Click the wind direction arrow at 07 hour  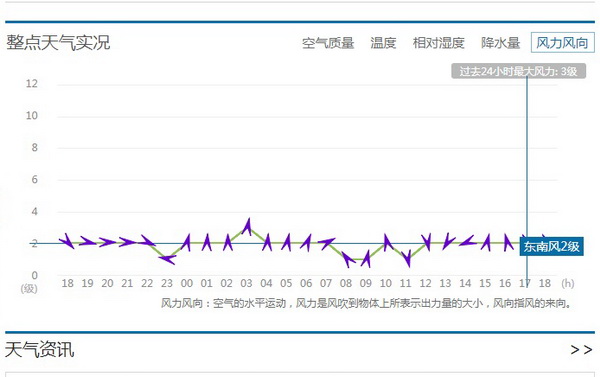[x=326, y=243]
